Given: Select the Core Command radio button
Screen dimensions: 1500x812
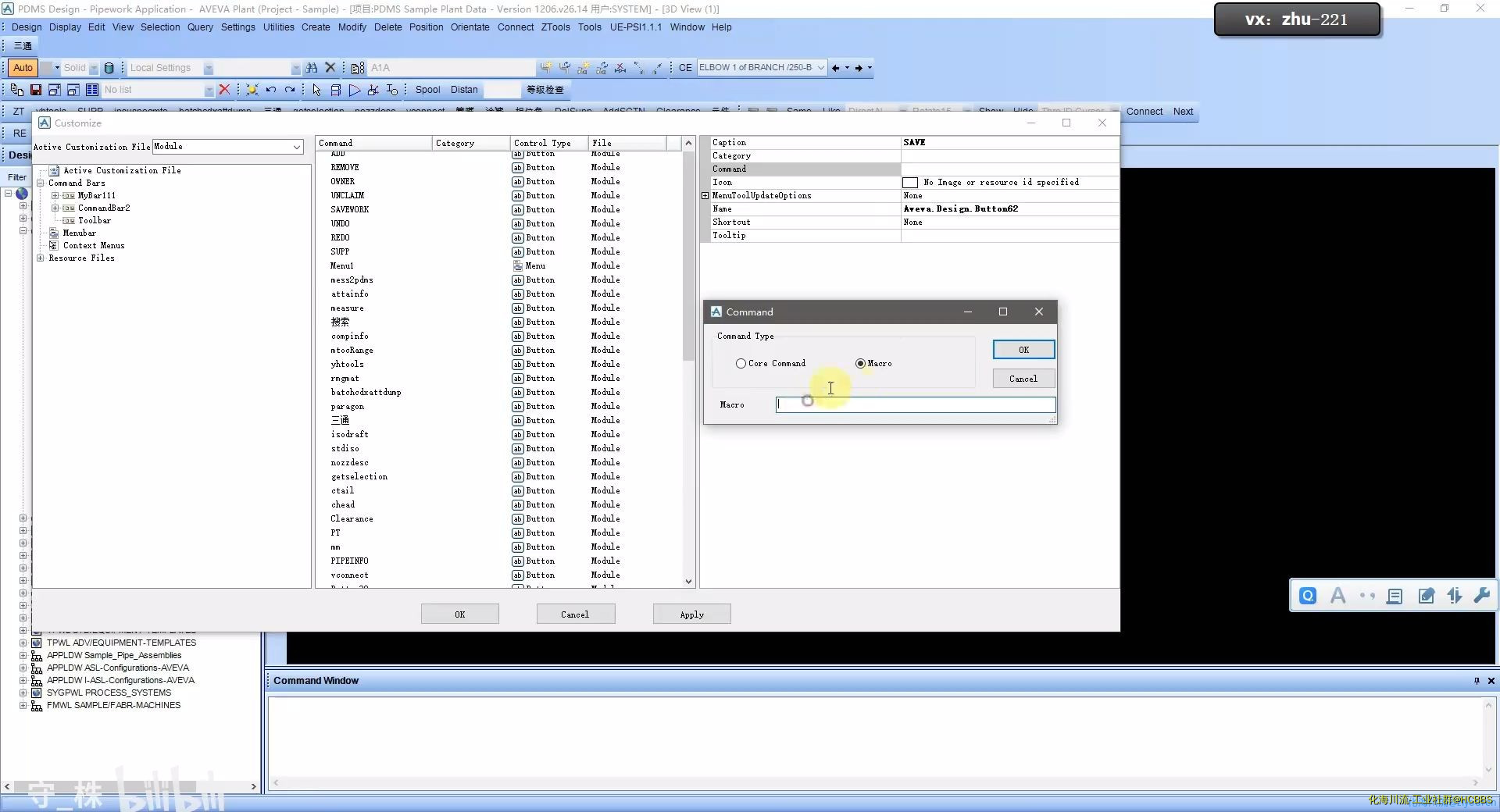Looking at the screenshot, I should click(x=741, y=364).
